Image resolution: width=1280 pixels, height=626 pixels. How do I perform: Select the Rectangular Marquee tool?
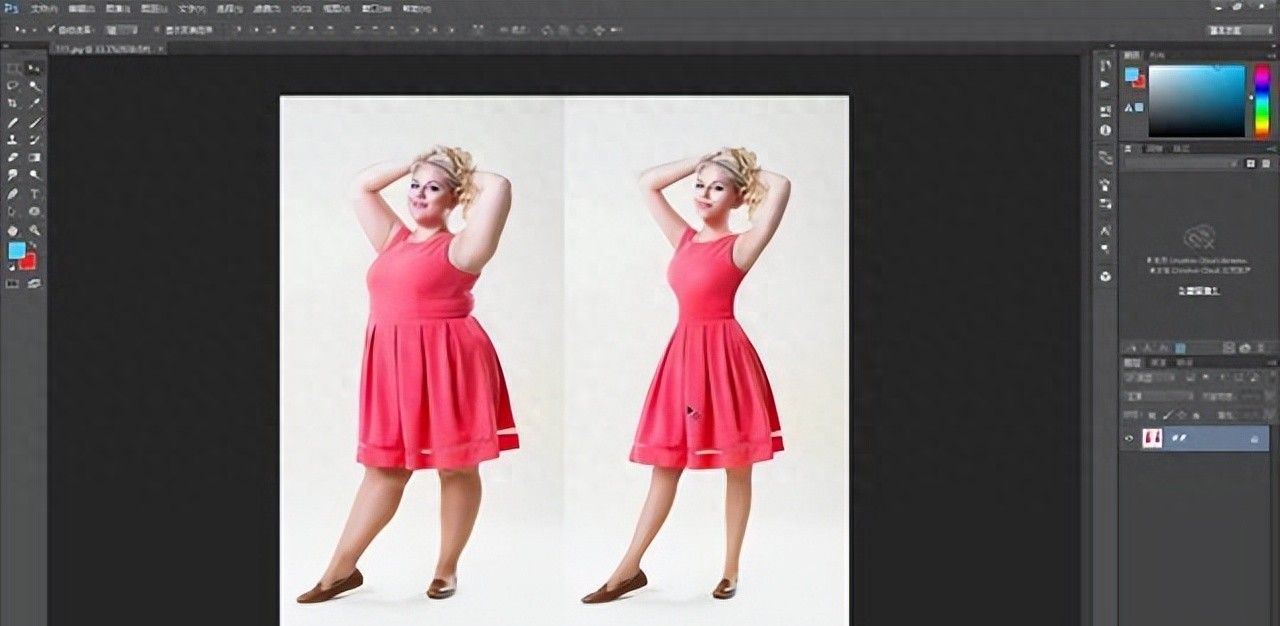(x=12, y=68)
